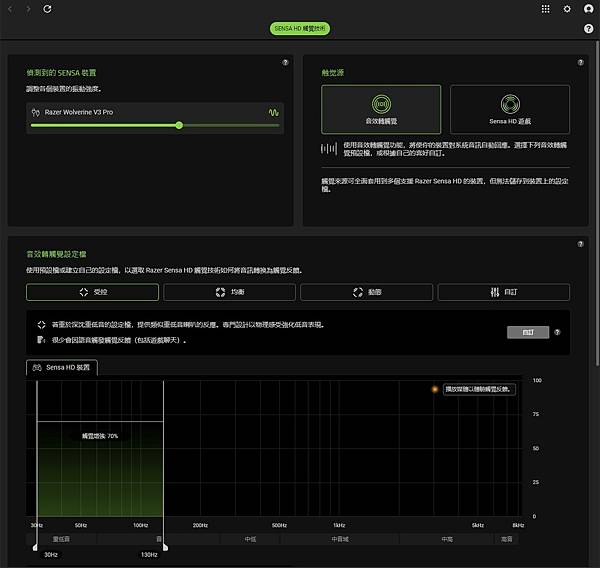The width and height of the screenshot is (600, 568).
Task: Select the audio-to-haptics source option
Action: click(381, 109)
